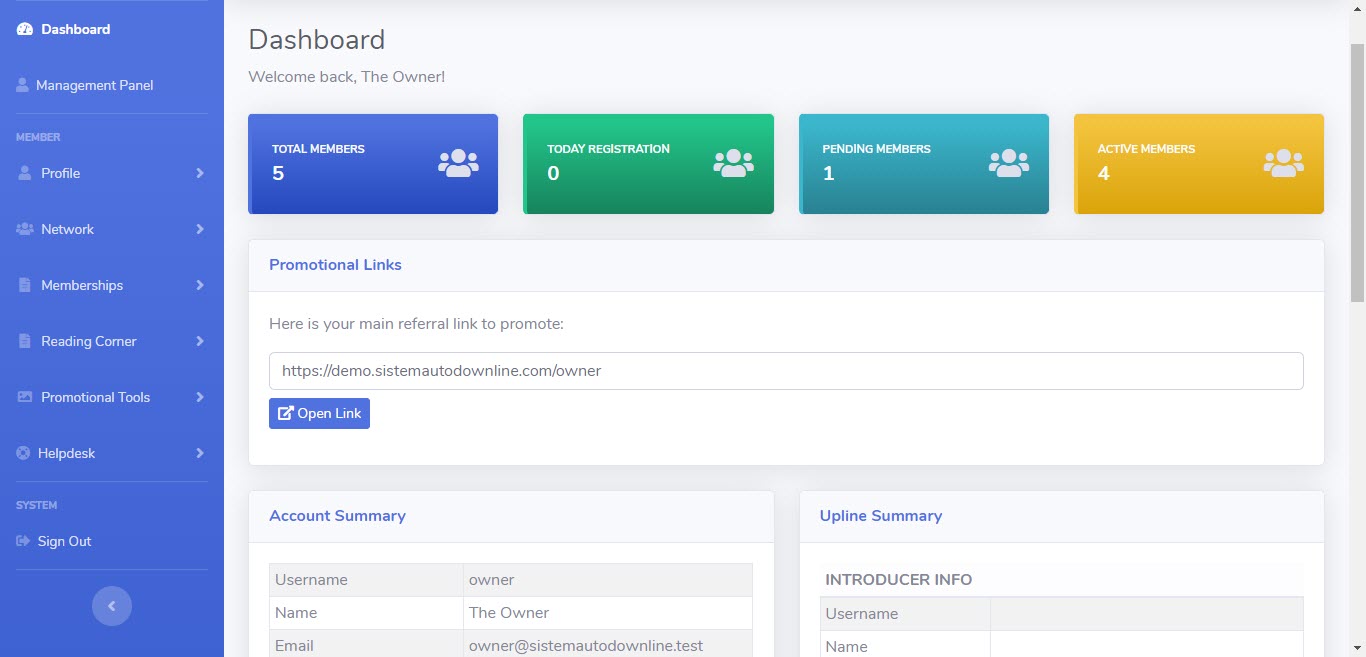Image resolution: width=1366 pixels, height=657 pixels.
Task: Click the Dashboard gauge icon in sidebar
Action: [x=25, y=29]
